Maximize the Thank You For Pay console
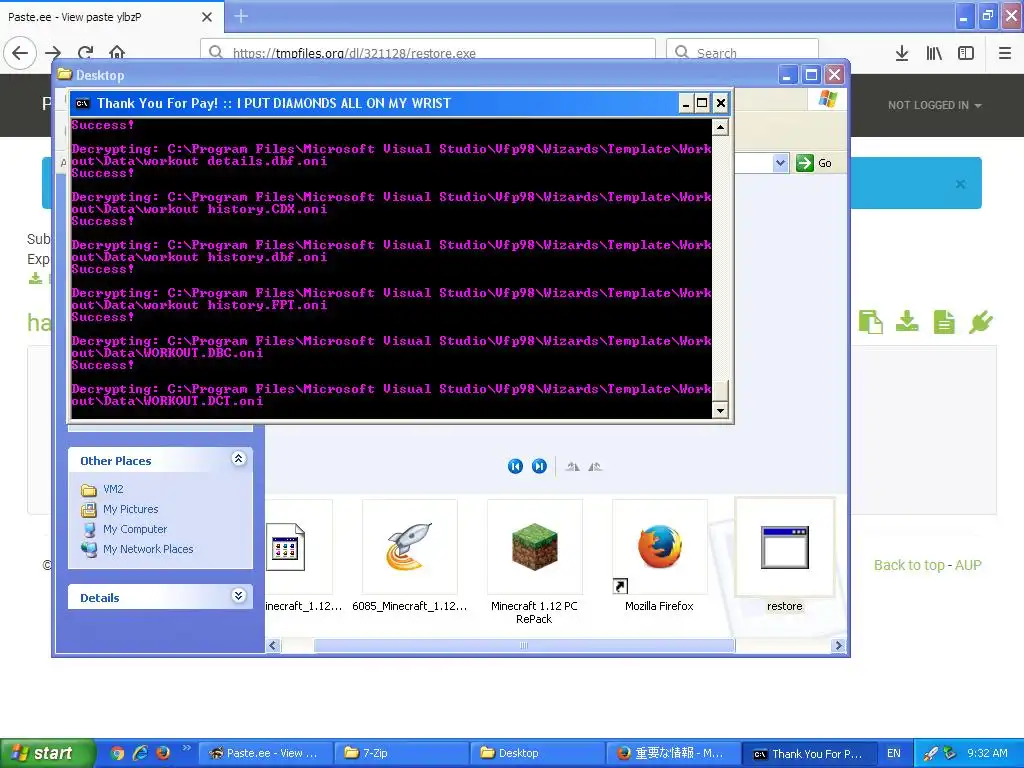Viewport: 1024px width, 768px height. [702, 103]
